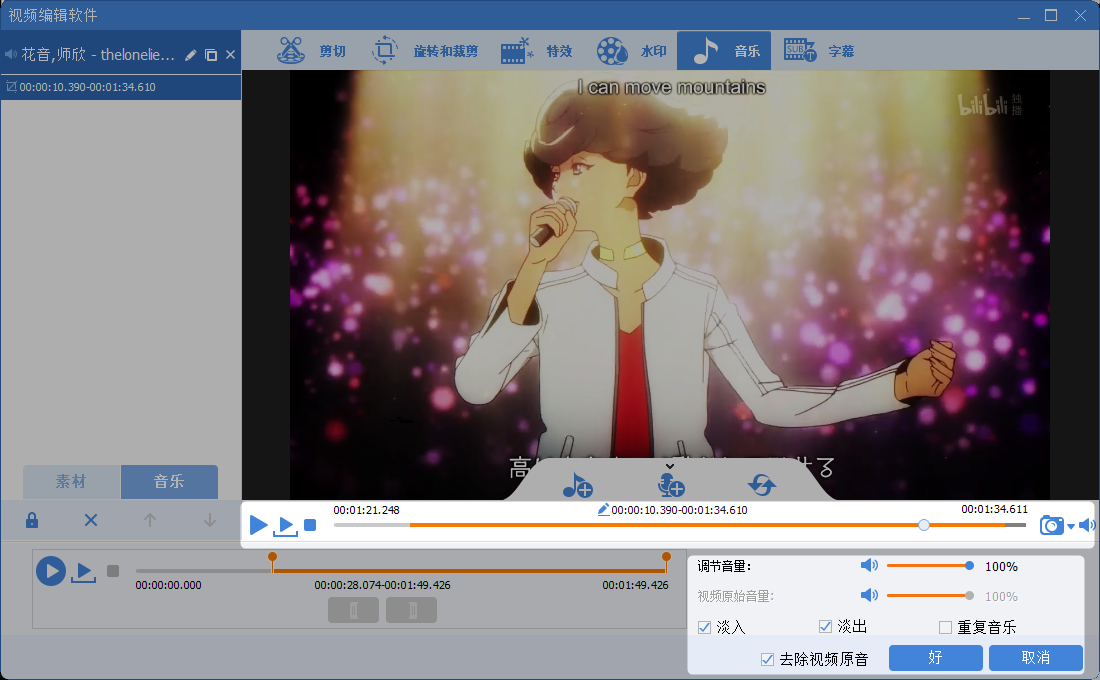Select the clip 00:00:10.390-00:01:34.610 row
1100x680 pixels.
click(121, 87)
